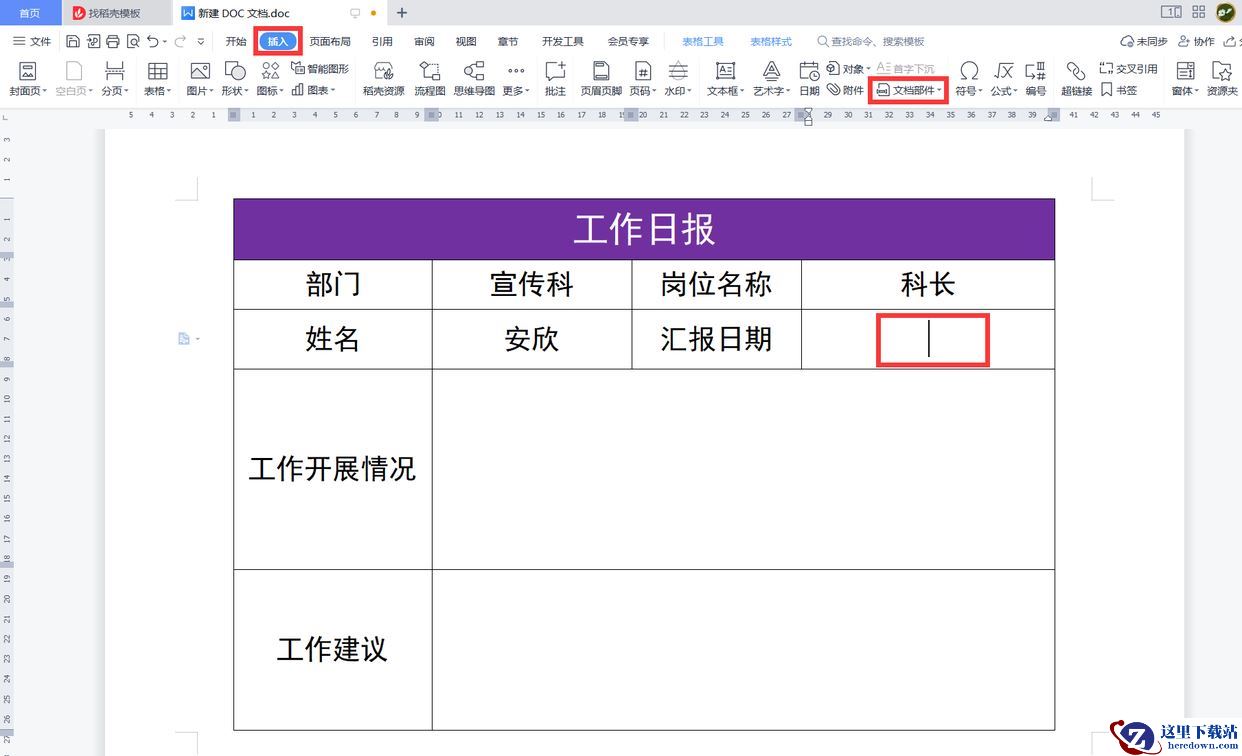The width and height of the screenshot is (1242, 756).
Task: Click the Watermark (水印) icon
Action: (x=678, y=71)
